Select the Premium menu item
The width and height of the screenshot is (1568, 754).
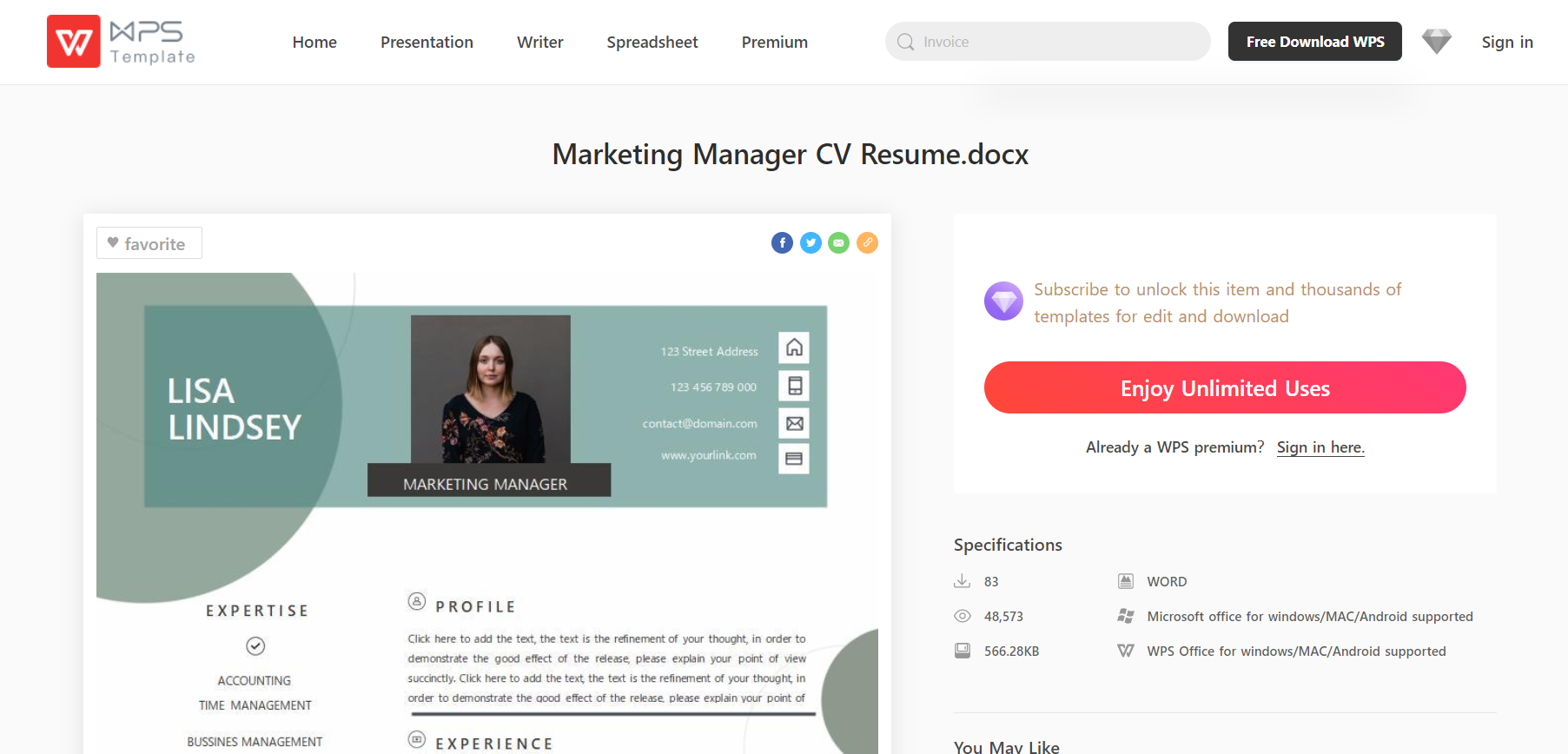775,42
